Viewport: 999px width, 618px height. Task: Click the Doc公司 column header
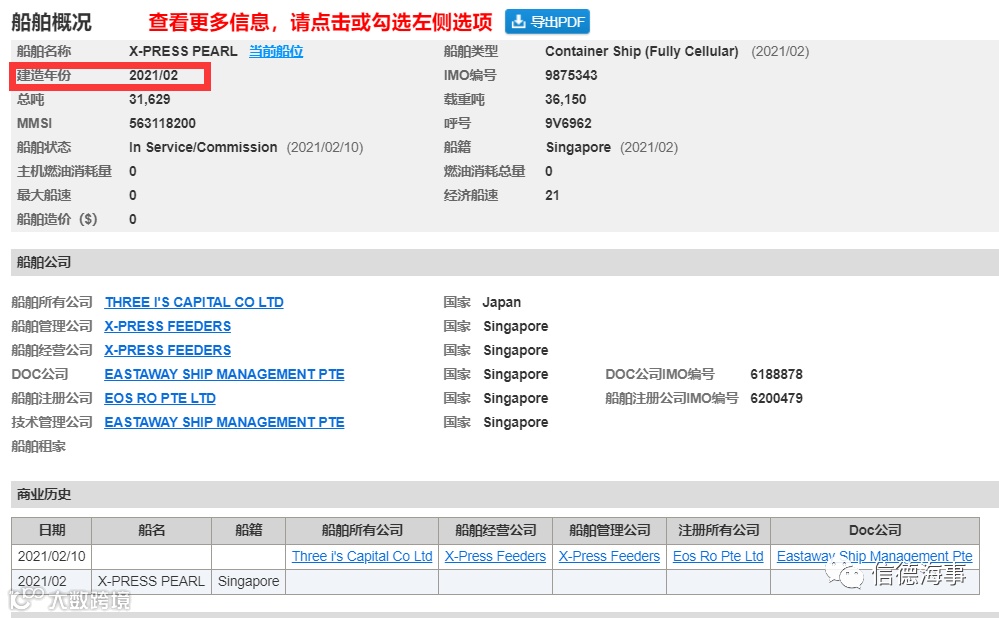pyautogui.click(x=875, y=530)
